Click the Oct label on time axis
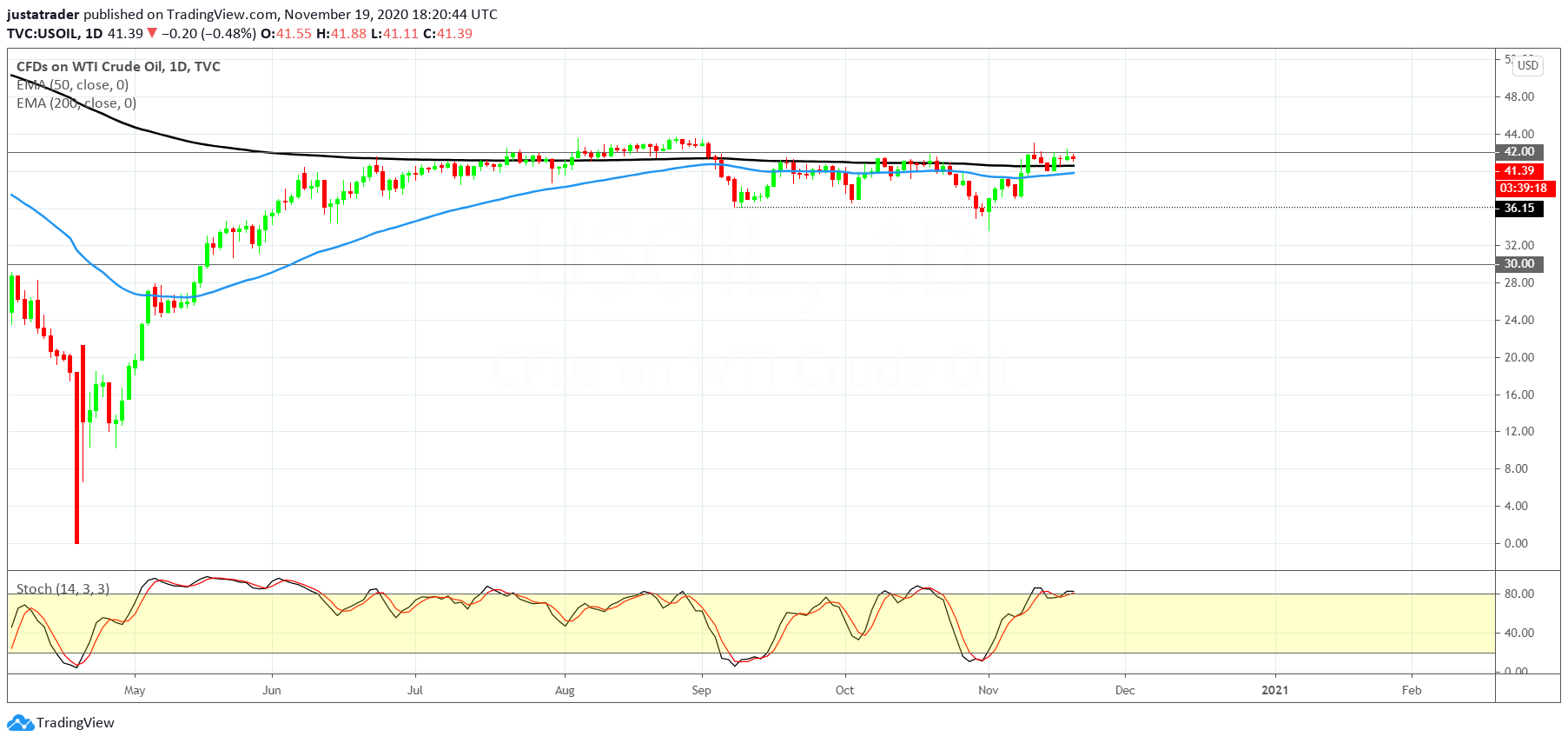Viewport: 1568px width, 743px height. tap(844, 691)
